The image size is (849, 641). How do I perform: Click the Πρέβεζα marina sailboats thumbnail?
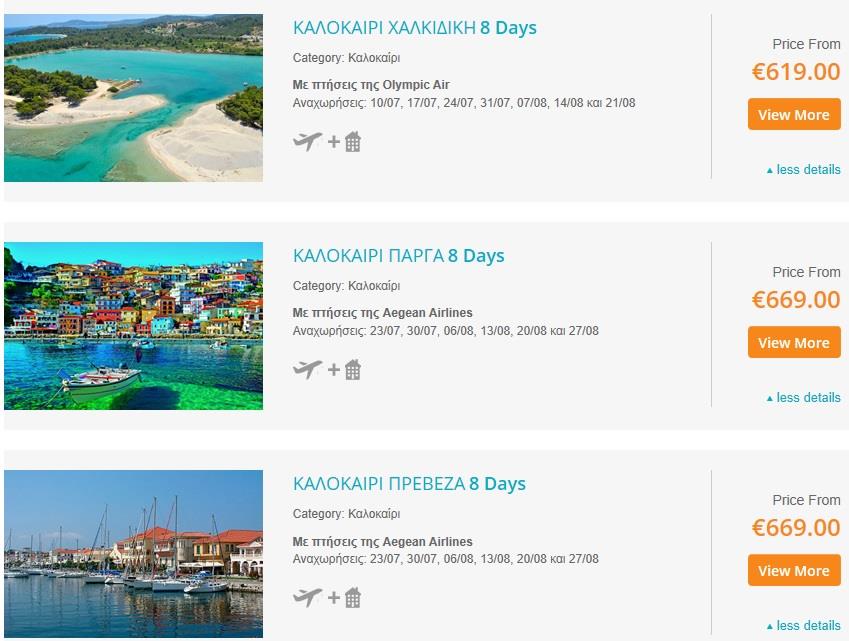tap(133, 554)
